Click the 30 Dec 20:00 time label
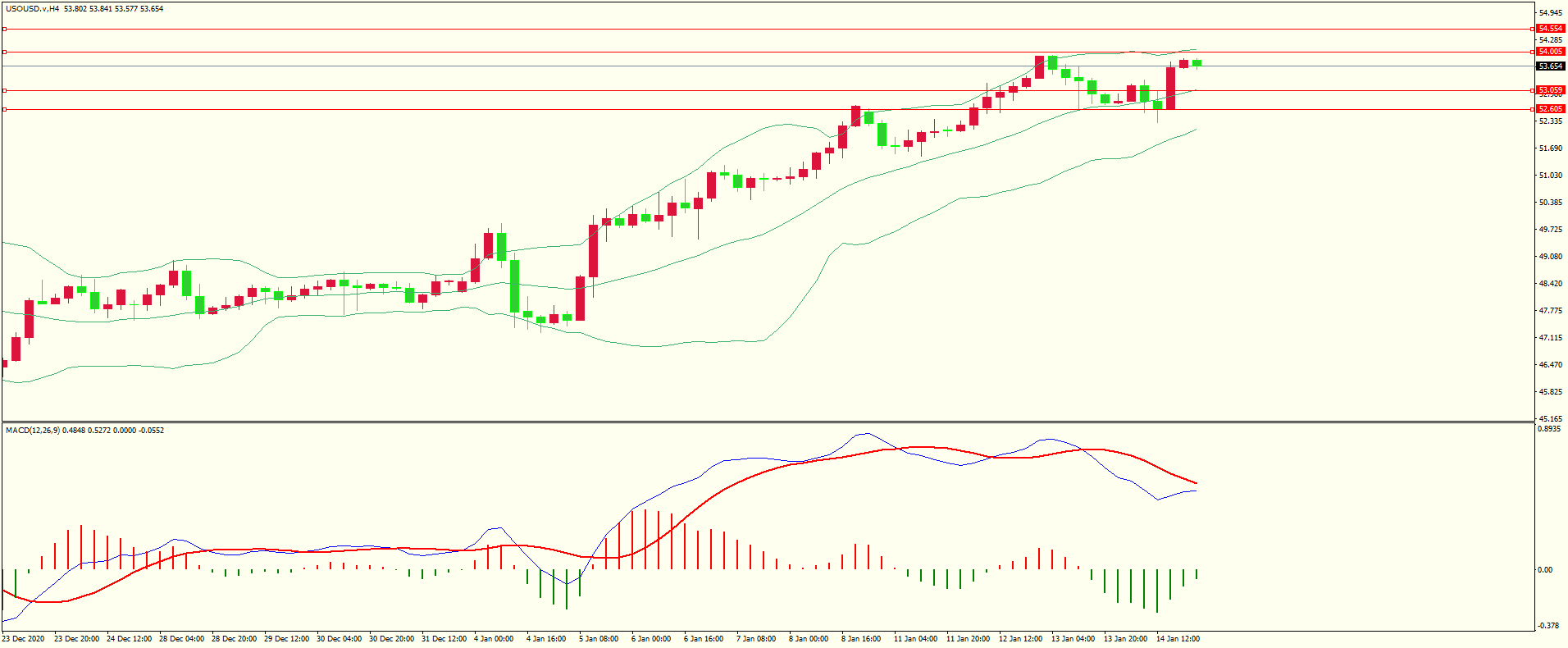The height and width of the screenshot is (648, 1568). (391, 639)
